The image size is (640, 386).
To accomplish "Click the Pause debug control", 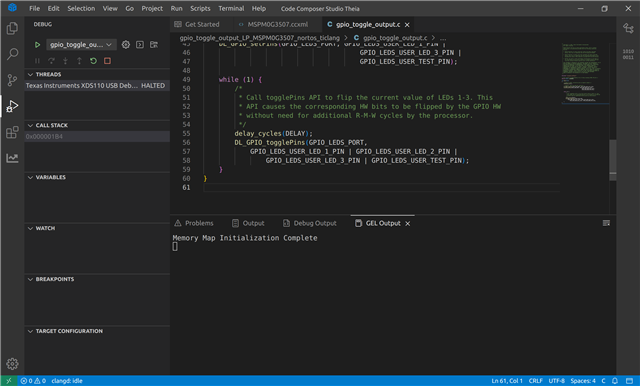I will point(37,61).
